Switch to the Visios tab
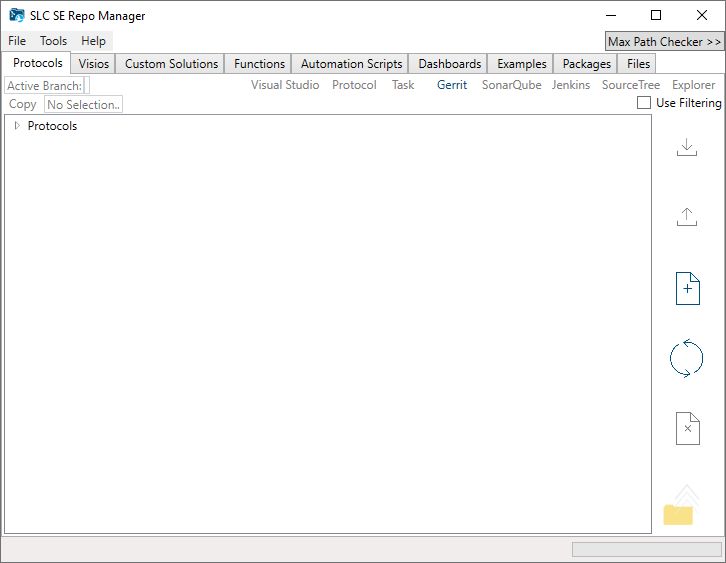This screenshot has height=563, width=726. coord(94,63)
